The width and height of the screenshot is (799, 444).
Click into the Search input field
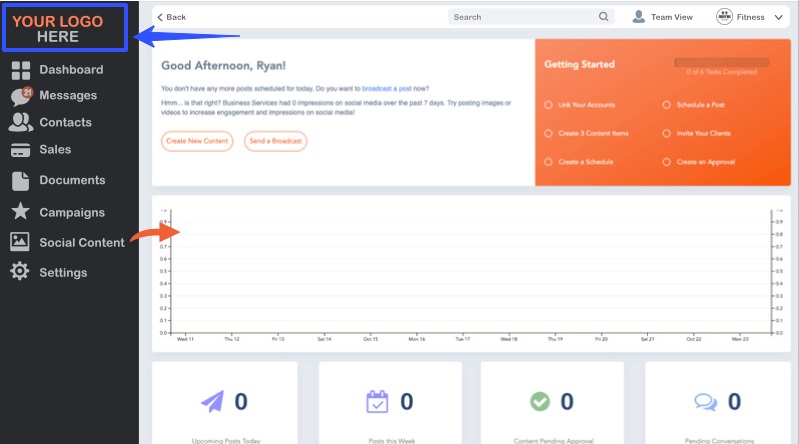click(x=520, y=17)
